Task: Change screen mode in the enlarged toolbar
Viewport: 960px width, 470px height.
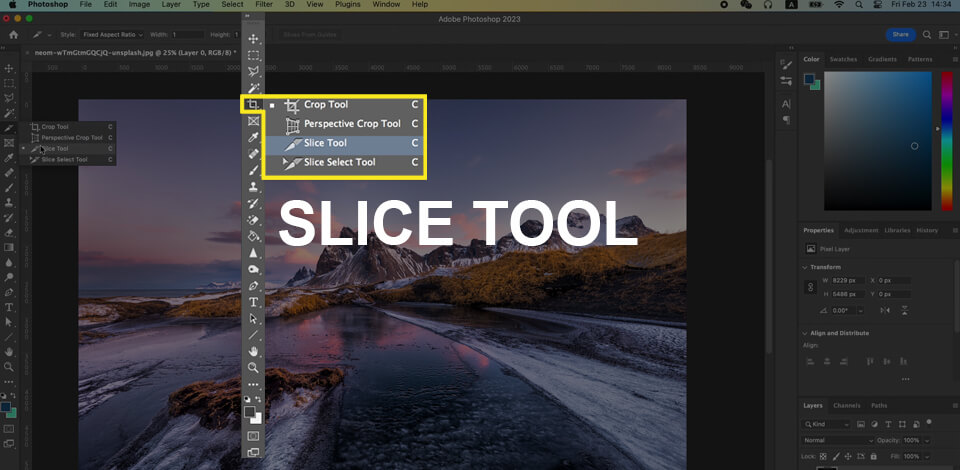Action: pyautogui.click(x=253, y=452)
